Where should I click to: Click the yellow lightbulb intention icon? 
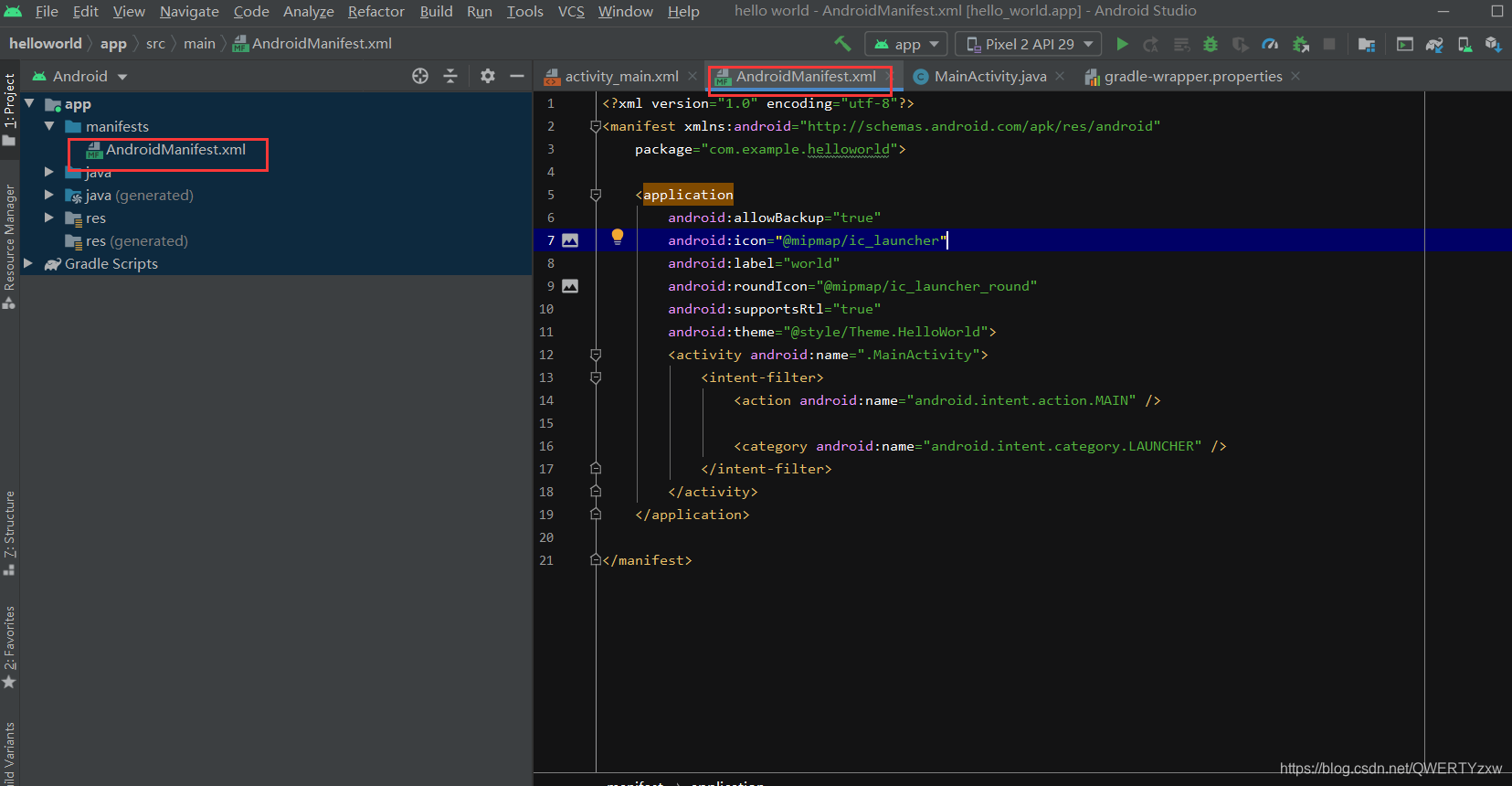click(x=618, y=238)
